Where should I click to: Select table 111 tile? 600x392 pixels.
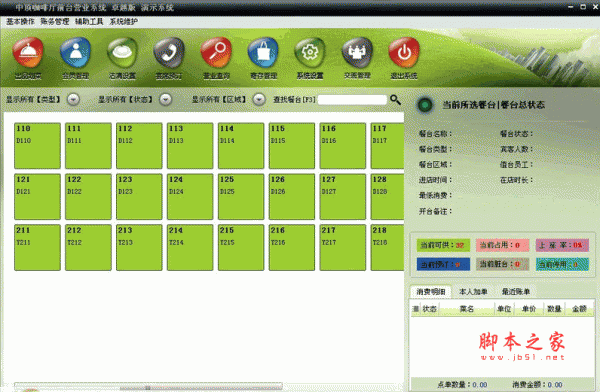pyautogui.click(x=88, y=145)
